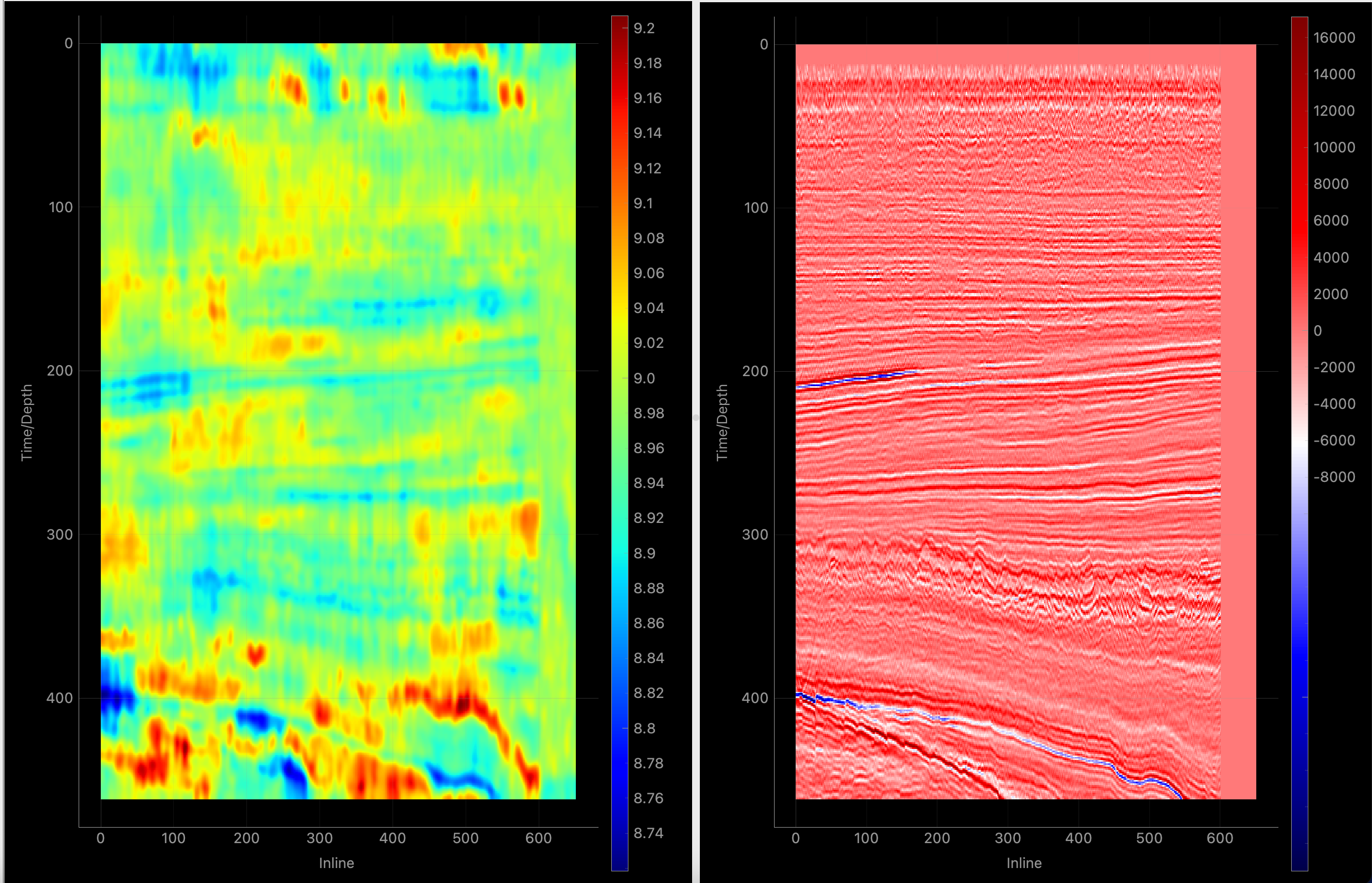Click the 9.2 tick on the left colorbar
This screenshot has height=883, width=1372.
(644, 28)
